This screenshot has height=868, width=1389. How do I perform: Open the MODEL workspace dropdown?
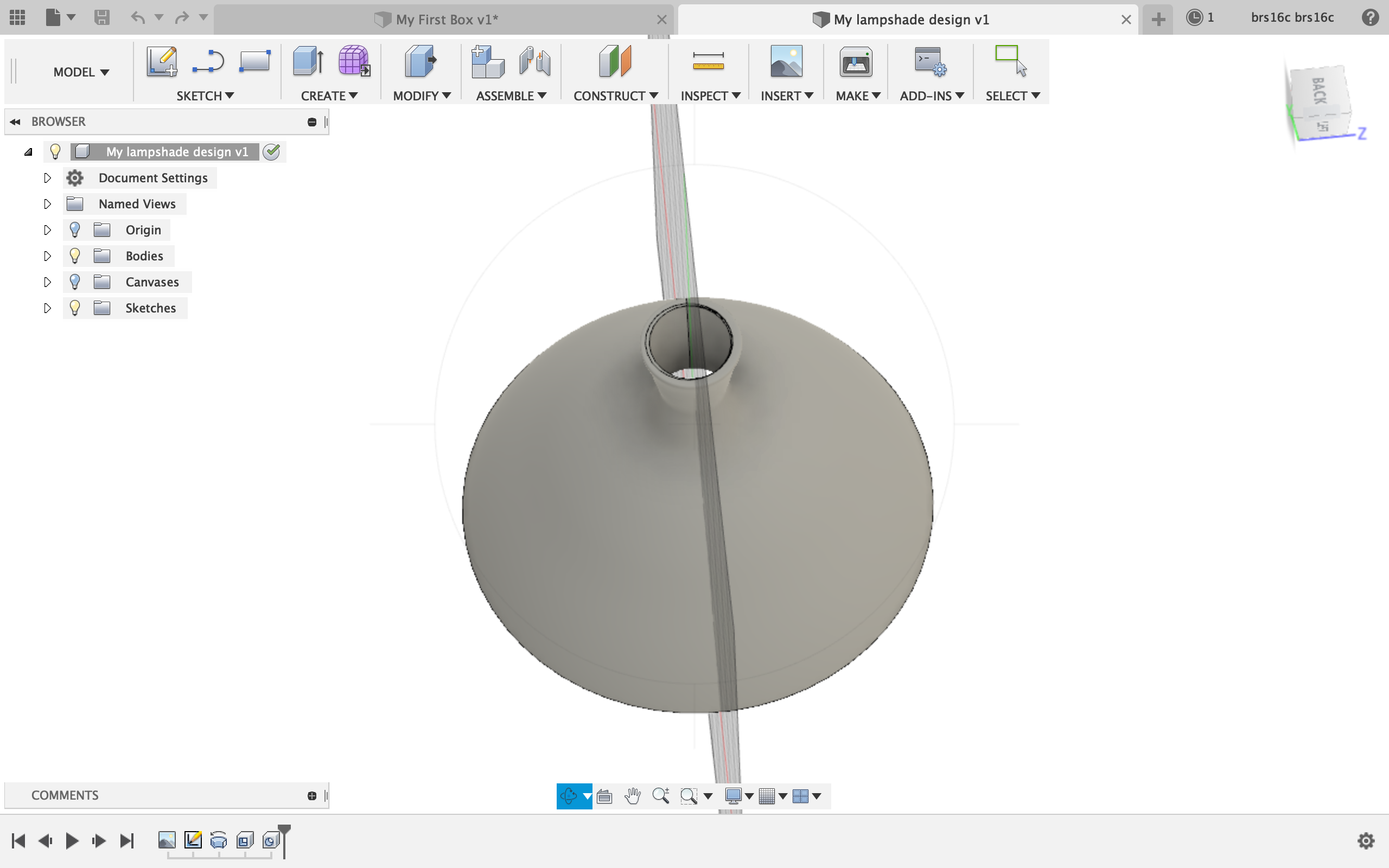[81, 72]
